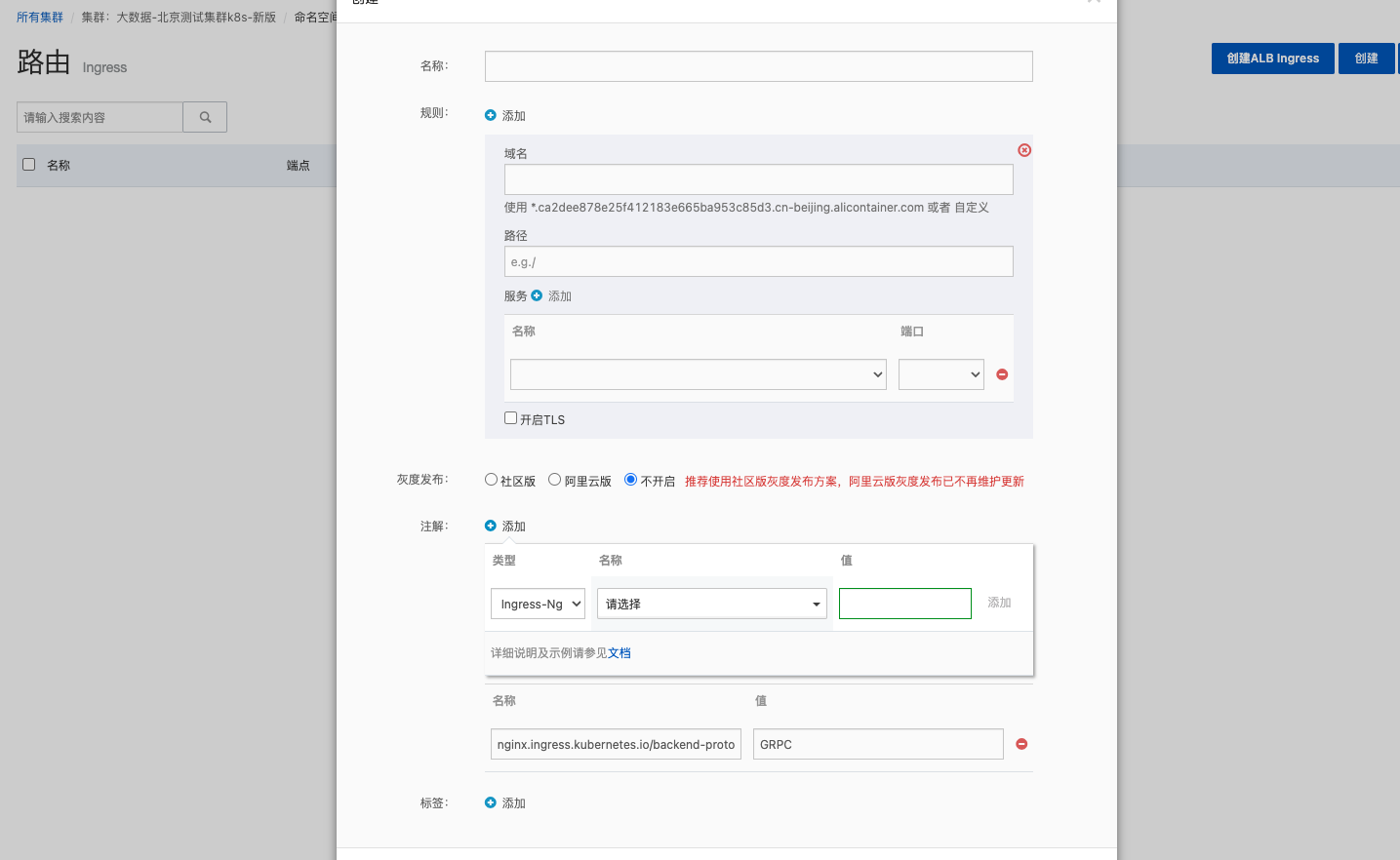The width and height of the screenshot is (1400, 860).
Task: Remove the rule with the red X icon
Action: coord(1024,150)
